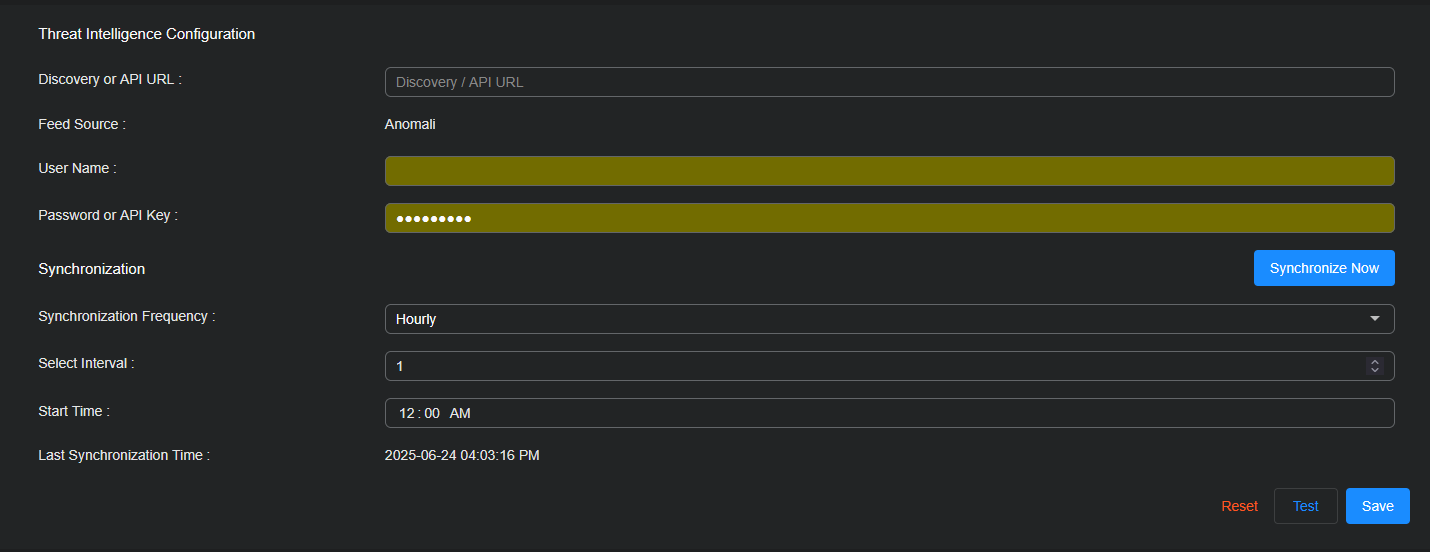Save the threat intelligence configuration

tap(1377, 506)
